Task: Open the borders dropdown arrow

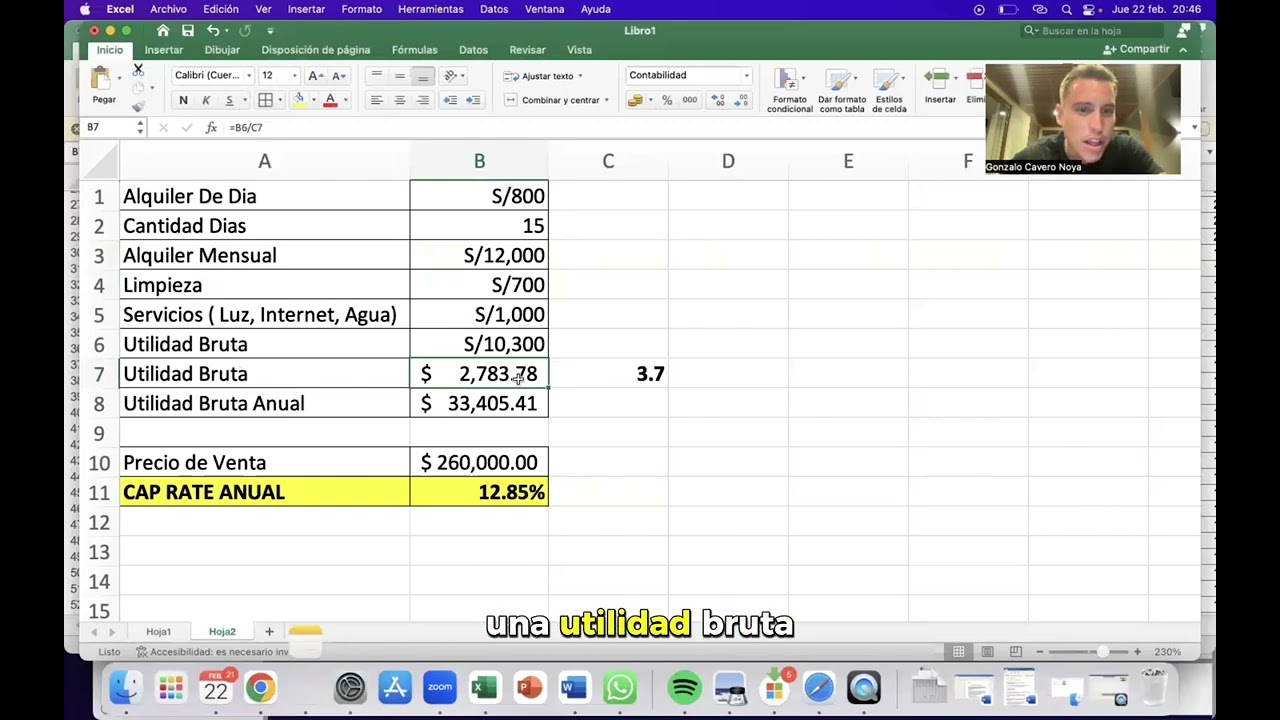Action: coord(280,100)
